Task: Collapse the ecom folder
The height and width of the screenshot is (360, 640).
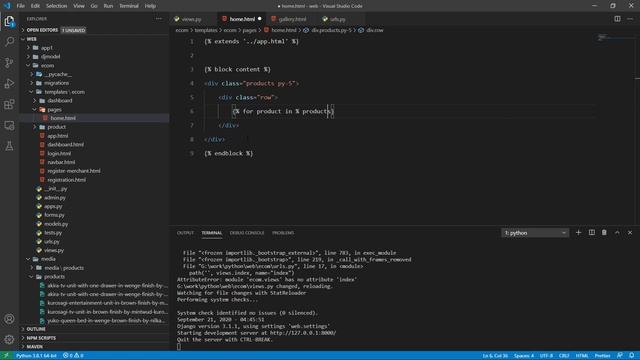Action: pyautogui.click(x=95, y=65)
